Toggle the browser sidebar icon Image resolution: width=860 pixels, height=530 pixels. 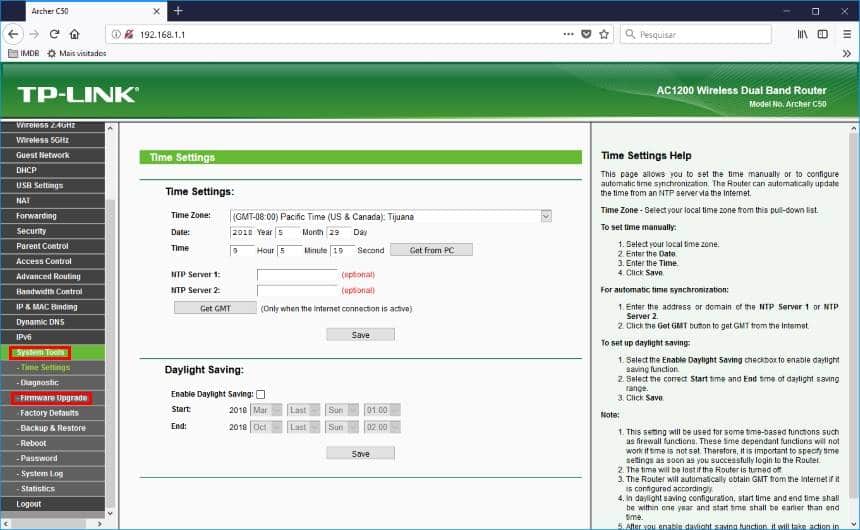point(823,34)
